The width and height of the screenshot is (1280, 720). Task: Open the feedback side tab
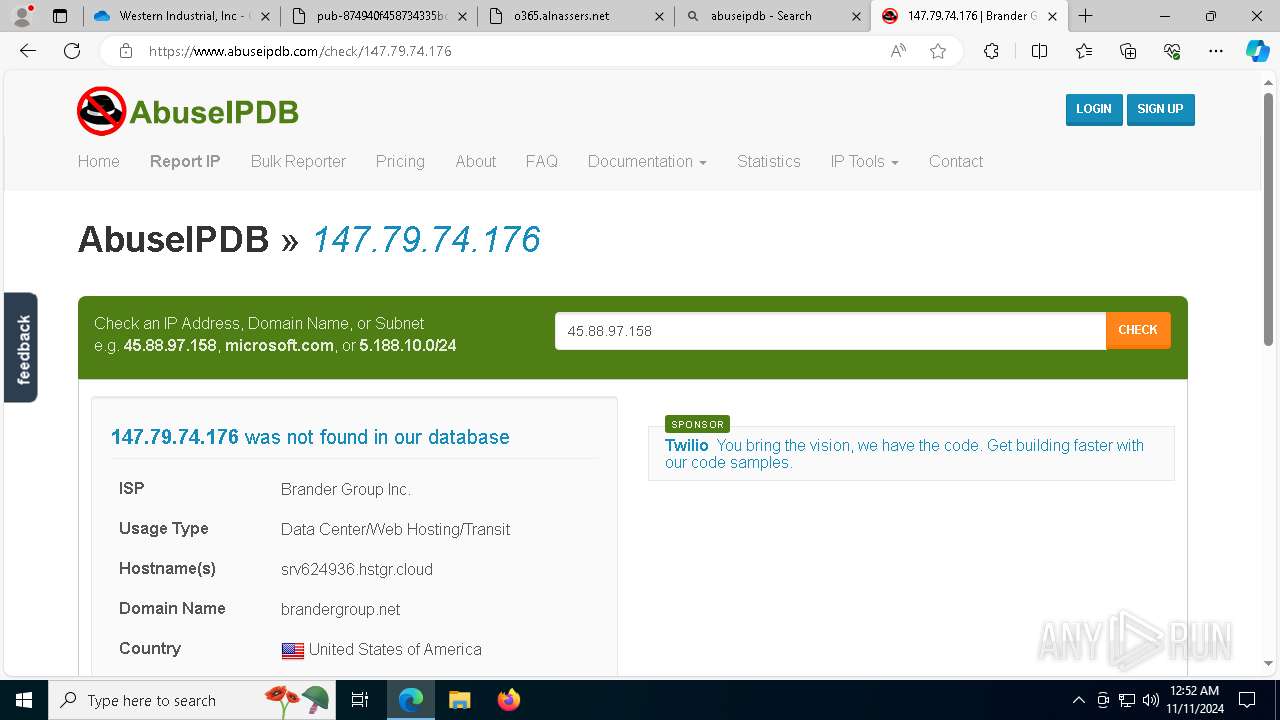[x=21, y=347]
